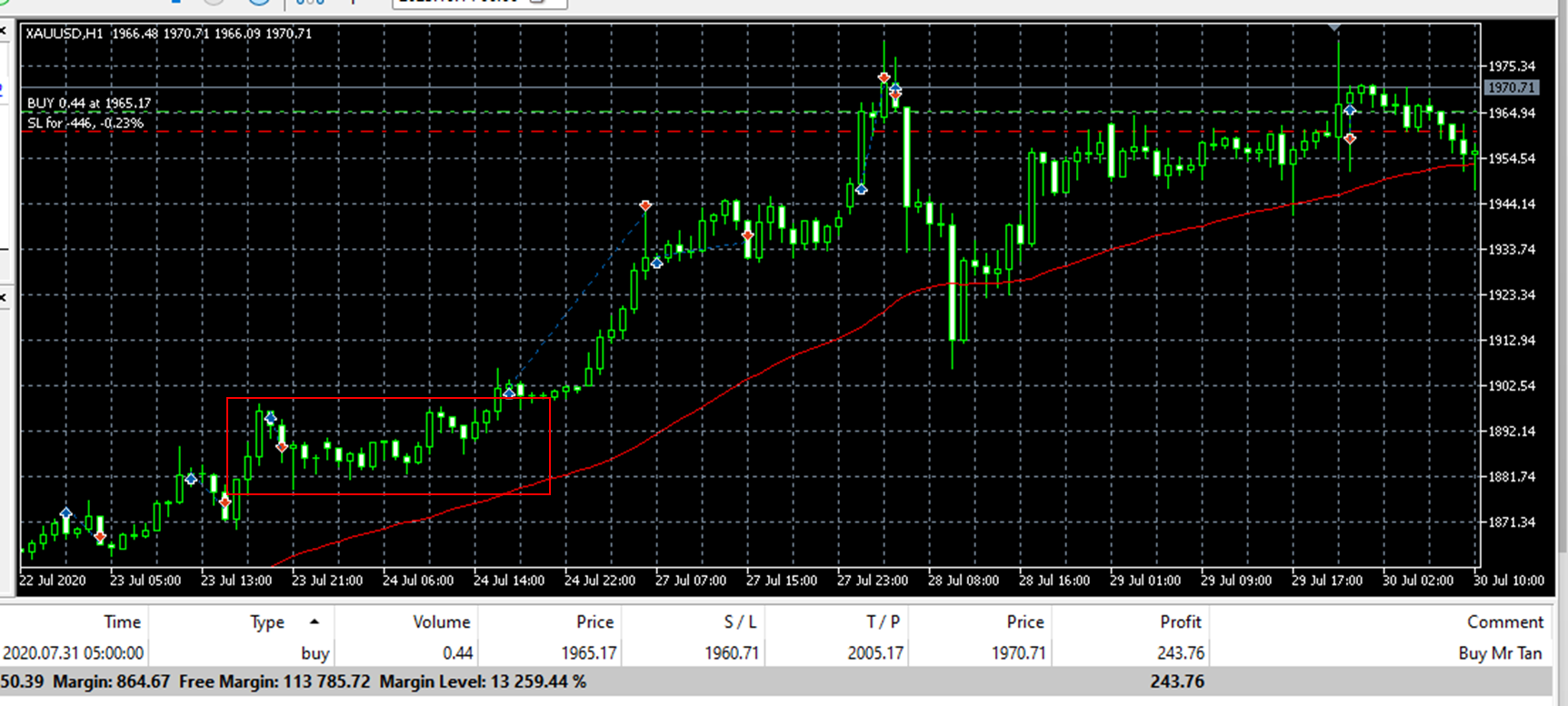Select the 1965.17 open price cell
1568x706 pixels.
point(589,652)
